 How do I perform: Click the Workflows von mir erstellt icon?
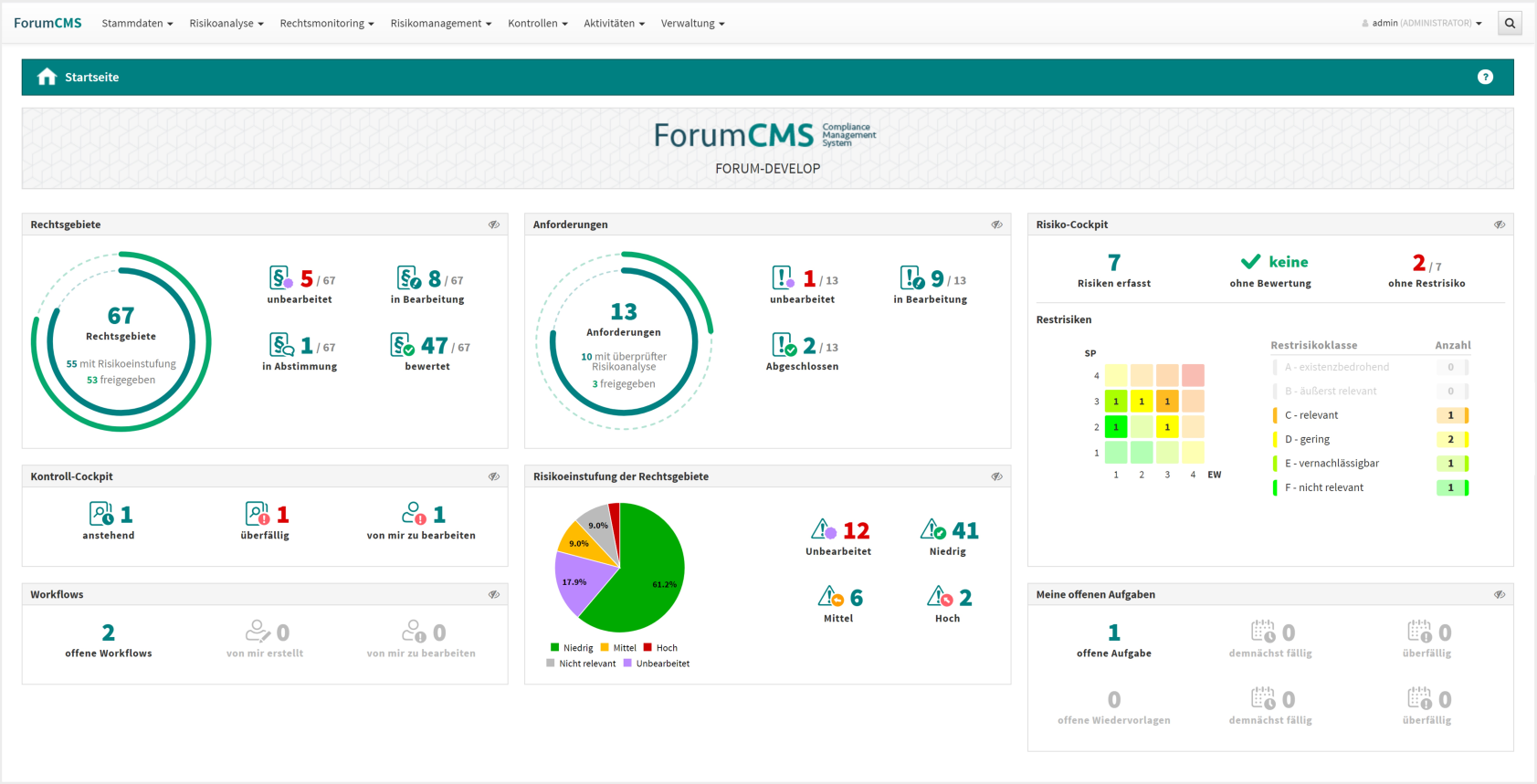pyautogui.click(x=258, y=632)
